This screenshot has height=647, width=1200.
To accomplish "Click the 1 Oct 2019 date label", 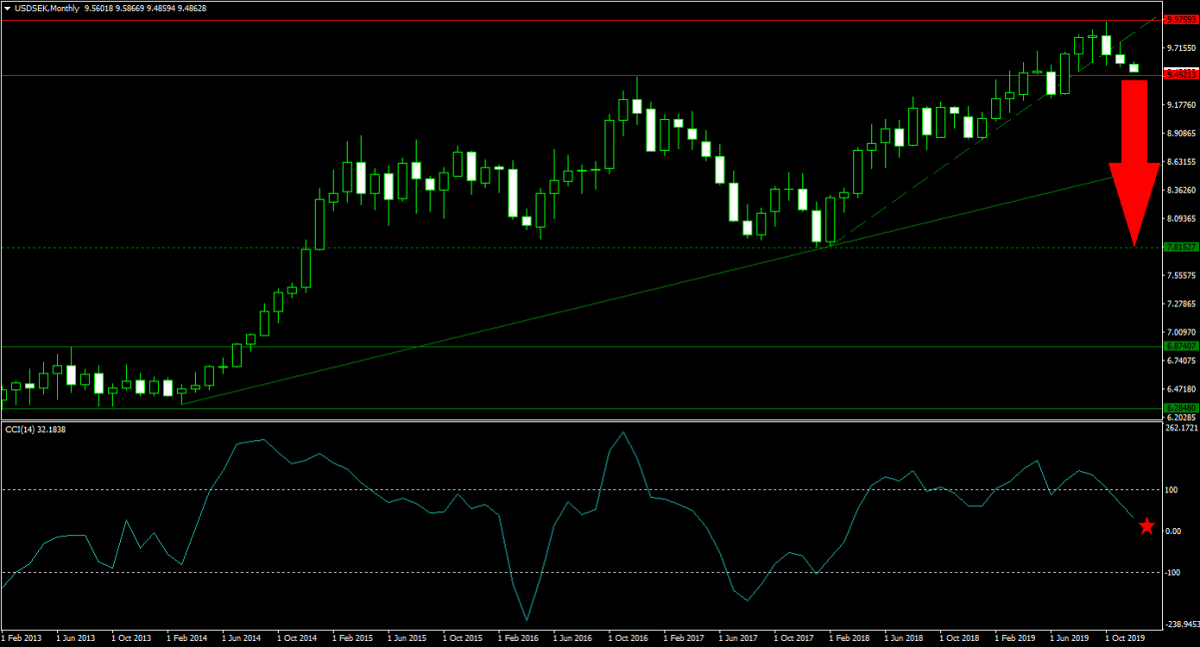I will coord(1125,636).
